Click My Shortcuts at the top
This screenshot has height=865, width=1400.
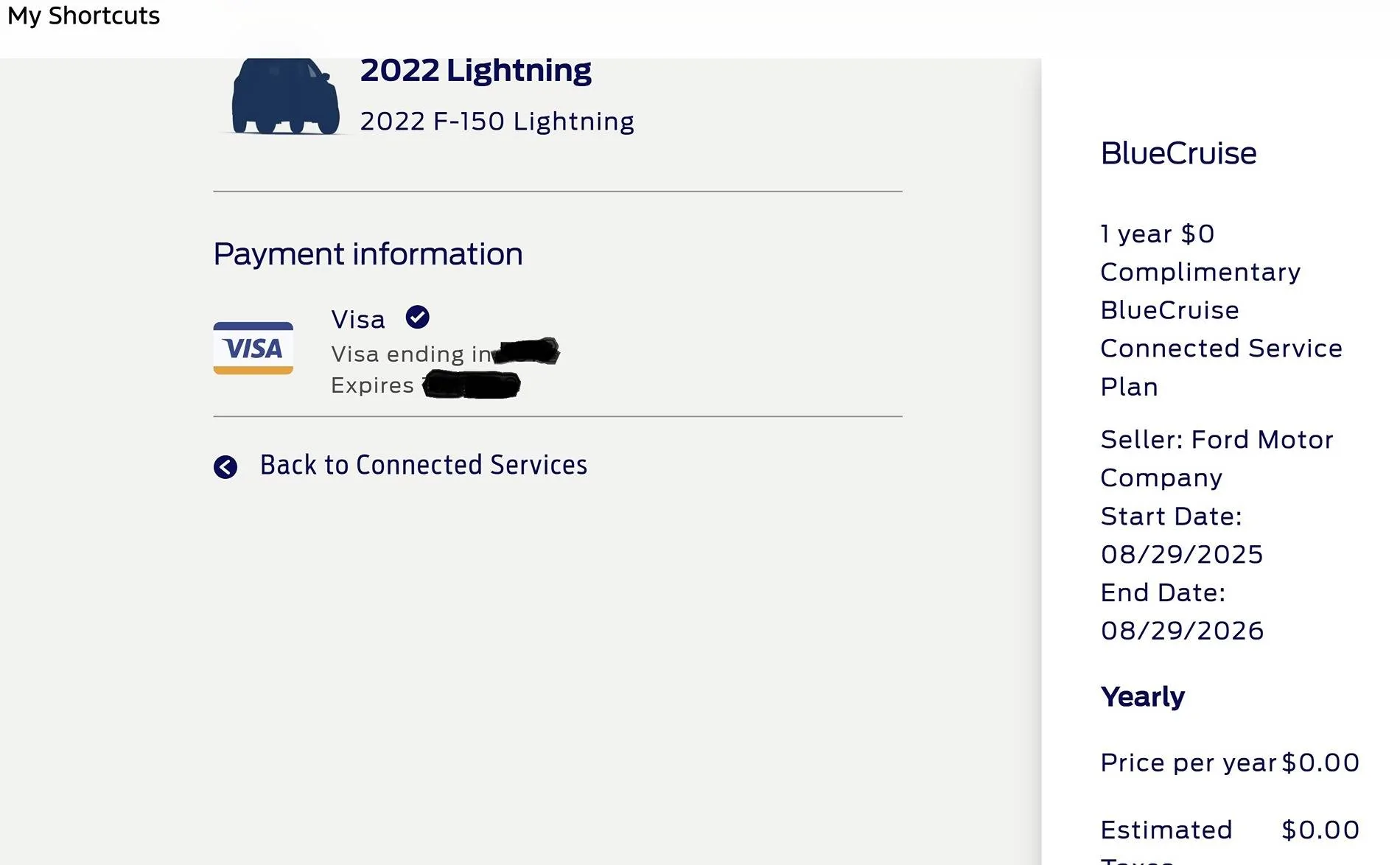(83, 15)
